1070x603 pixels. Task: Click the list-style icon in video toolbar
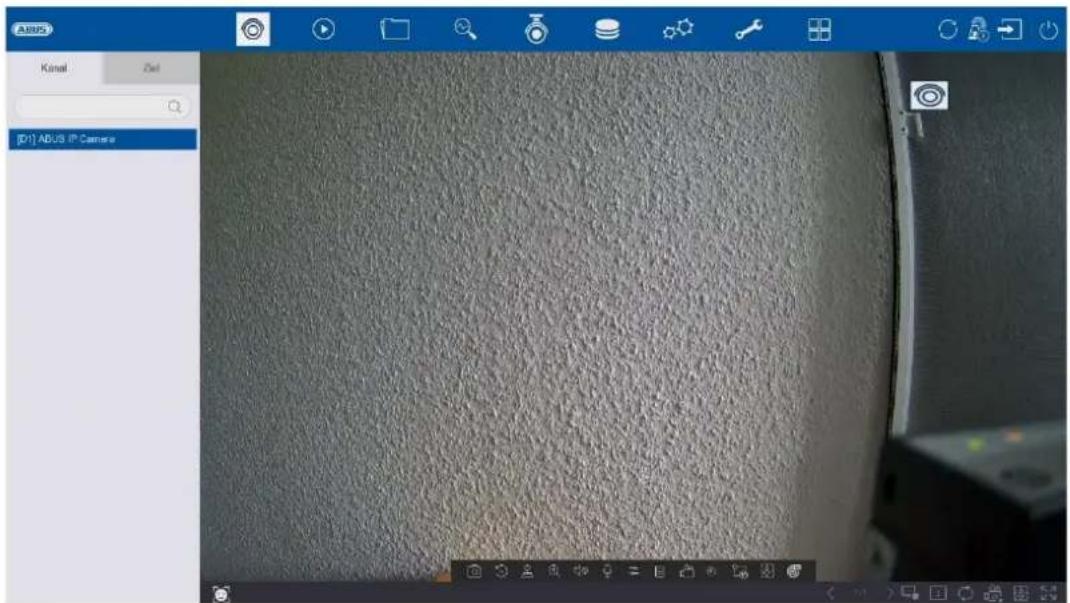pos(660,572)
